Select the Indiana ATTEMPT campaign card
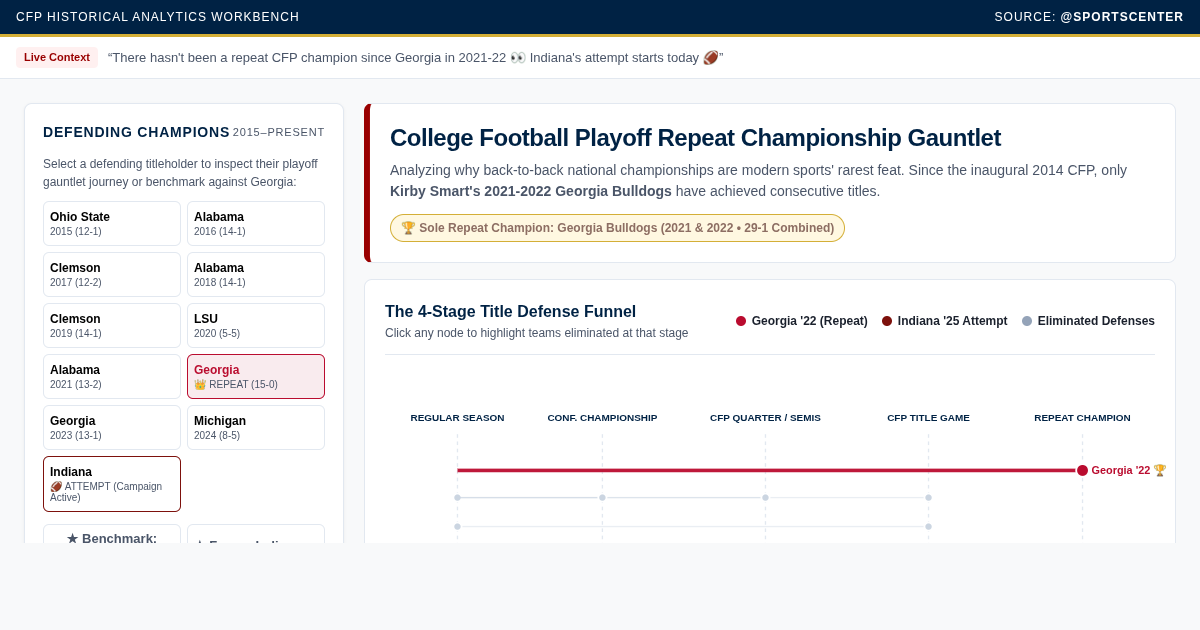1200x630 pixels. click(x=112, y=484)
